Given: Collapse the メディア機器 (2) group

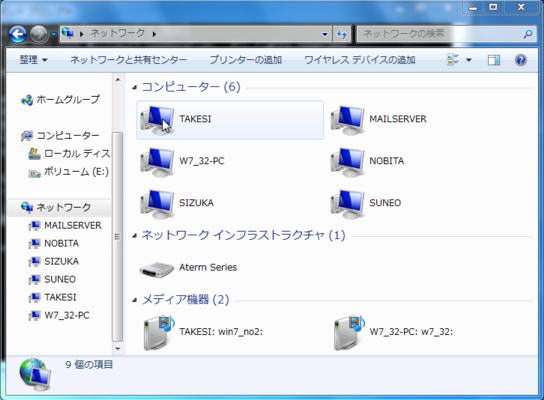Looking at the screenshot, I should [135, 300].
